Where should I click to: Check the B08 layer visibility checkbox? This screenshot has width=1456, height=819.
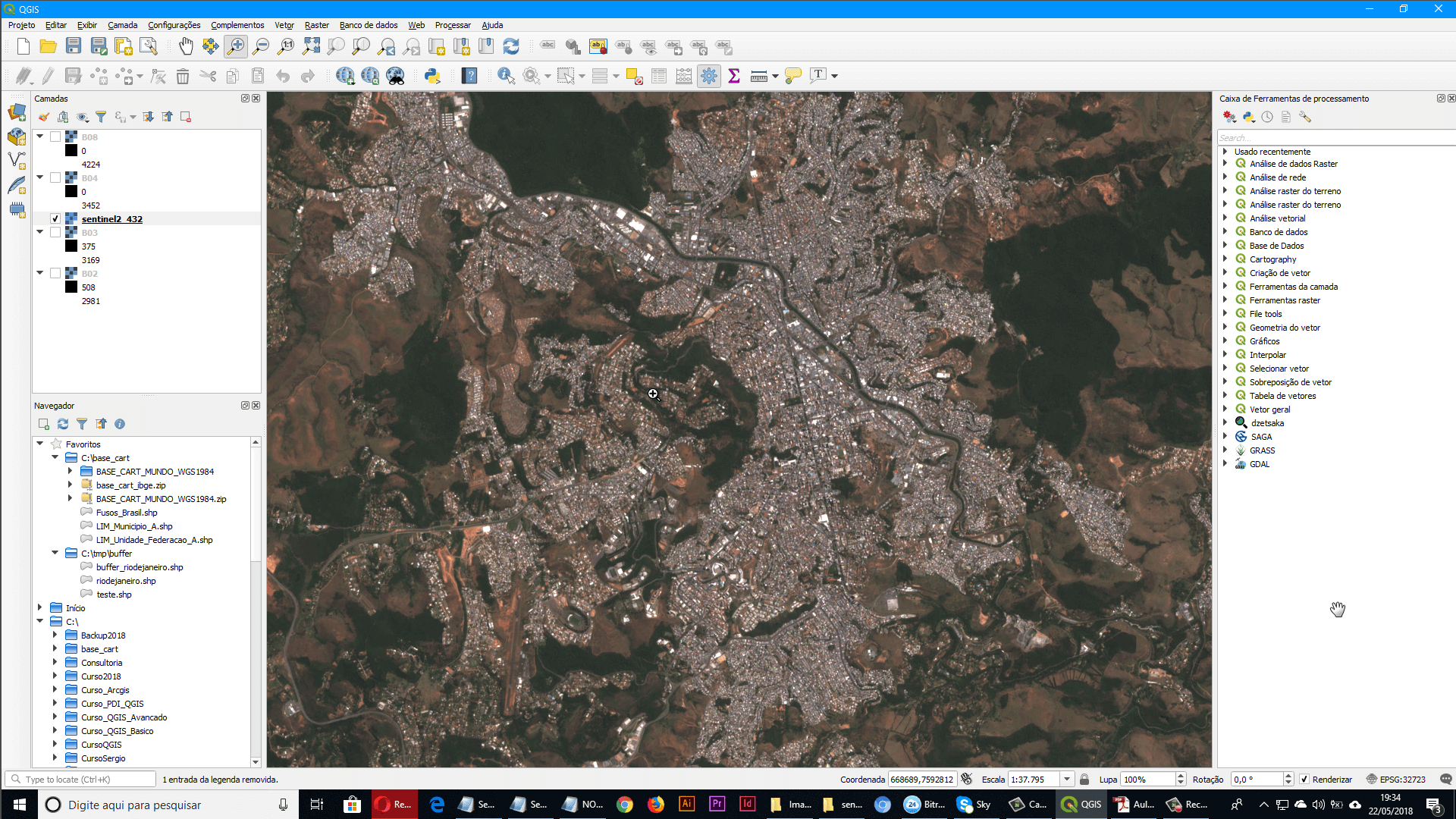pyautogui.click(x=55, y=136)
